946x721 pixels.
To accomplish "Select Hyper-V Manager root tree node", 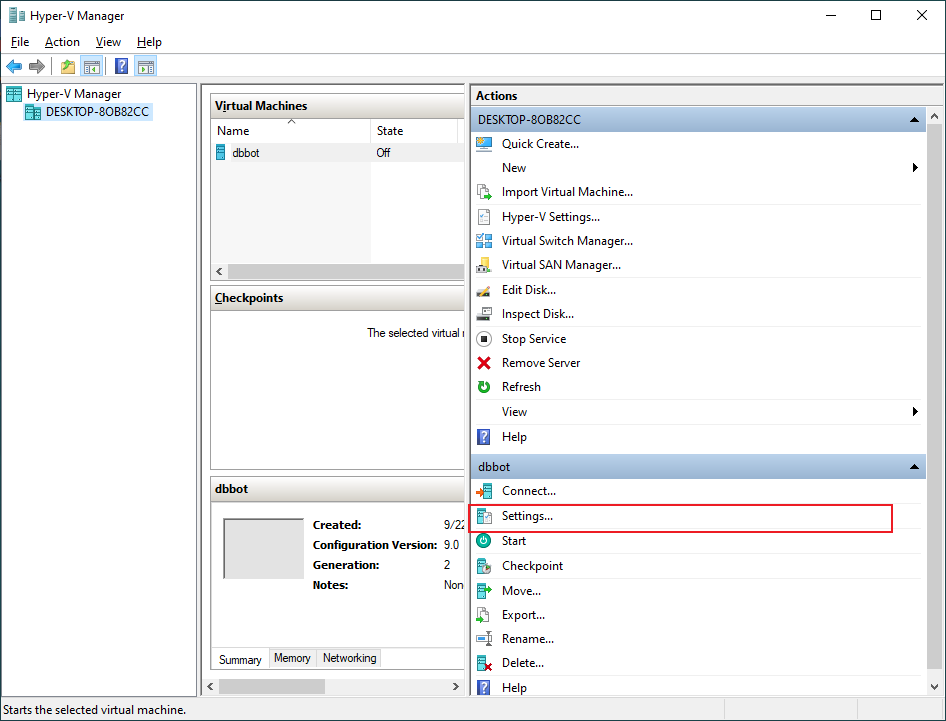I will click(x=74, y=94).
